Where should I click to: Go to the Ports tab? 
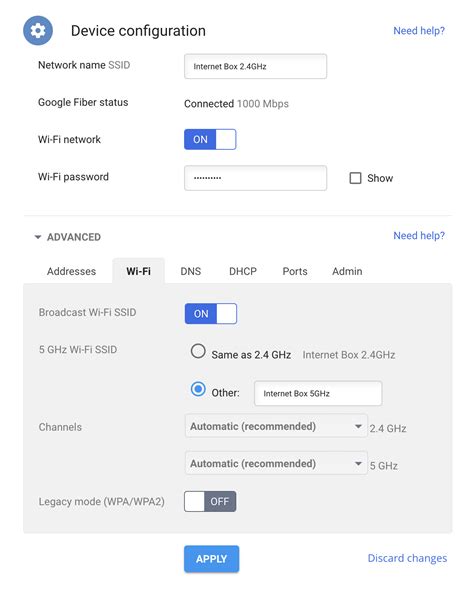pyautogui.click(x=295, y=271)
